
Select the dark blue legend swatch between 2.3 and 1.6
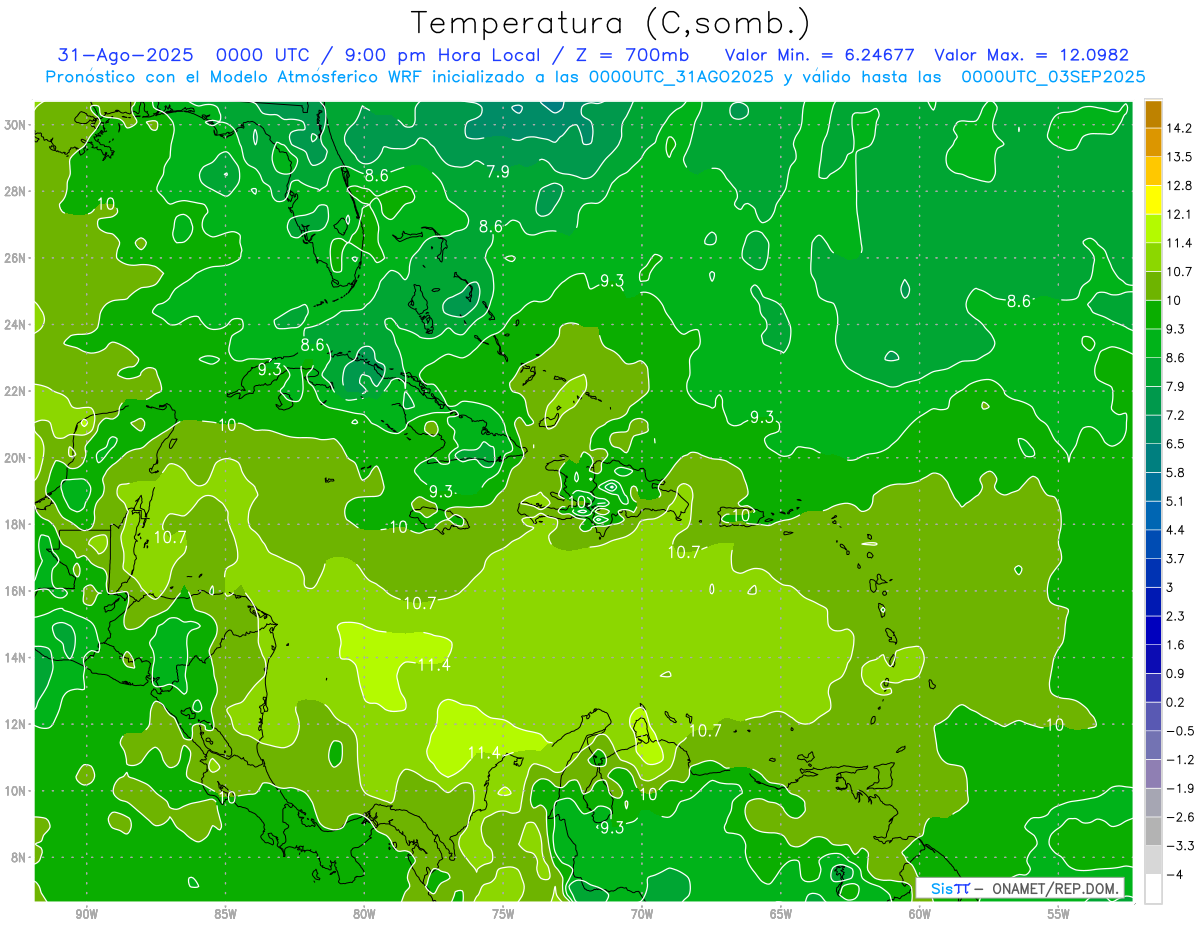[1153, 630]
